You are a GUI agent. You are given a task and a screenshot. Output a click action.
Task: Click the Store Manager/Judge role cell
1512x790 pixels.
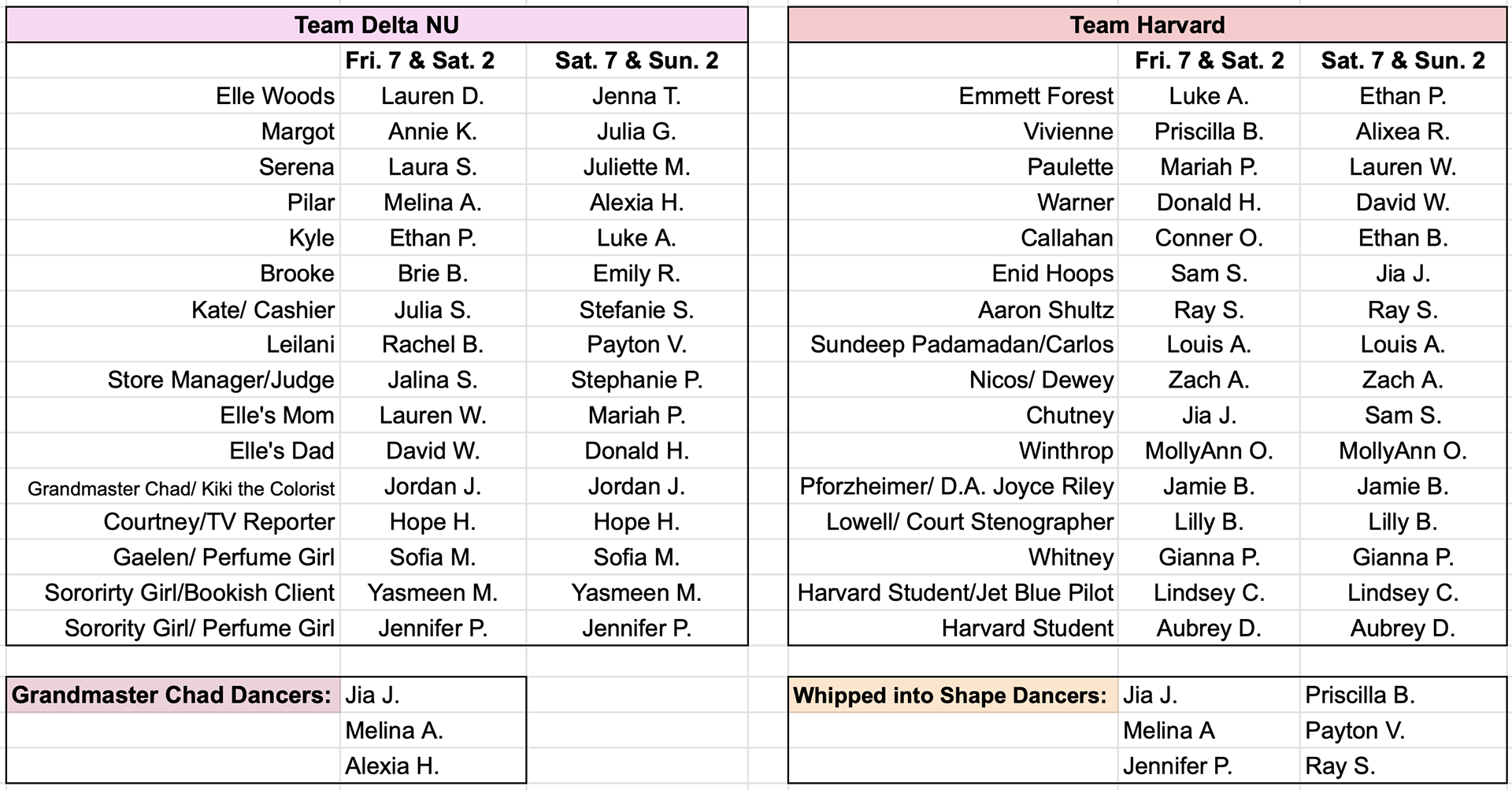(173, 380)
